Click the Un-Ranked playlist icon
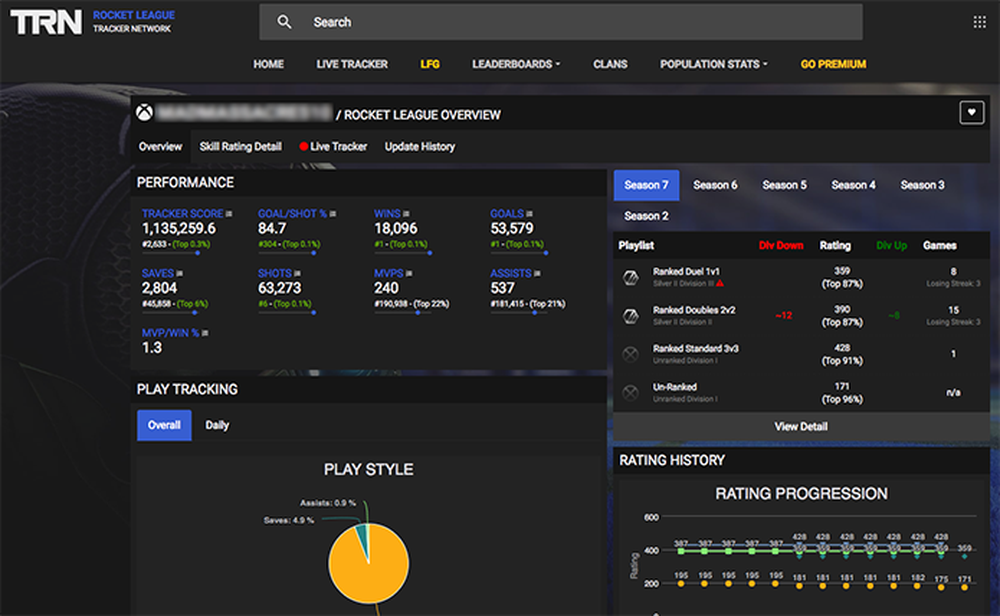 pyautogui.click(x=630, y=392)
